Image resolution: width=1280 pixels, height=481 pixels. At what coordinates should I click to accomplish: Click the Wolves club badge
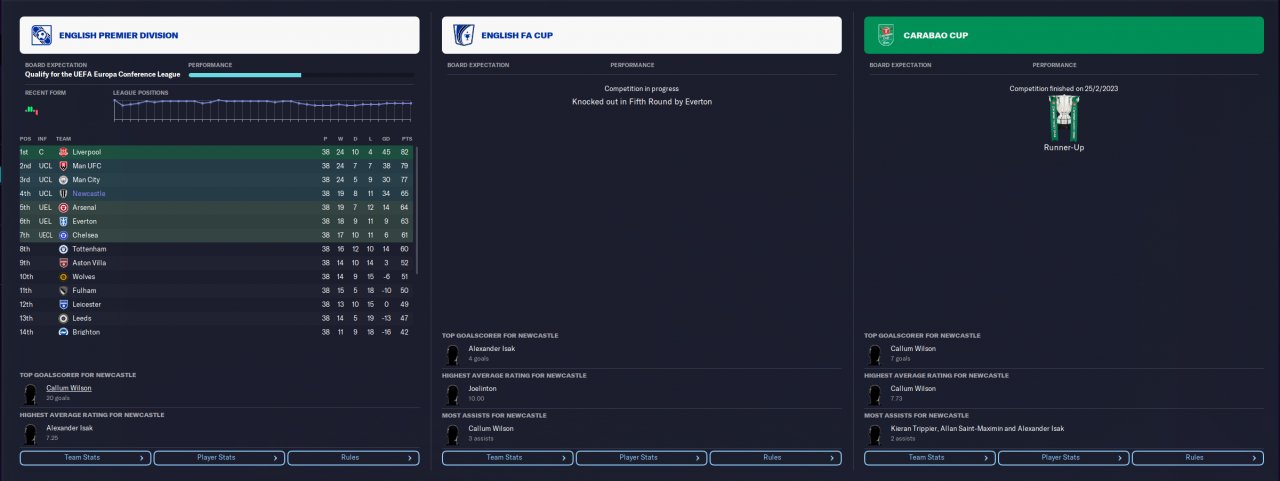click(x=63, y=276)
